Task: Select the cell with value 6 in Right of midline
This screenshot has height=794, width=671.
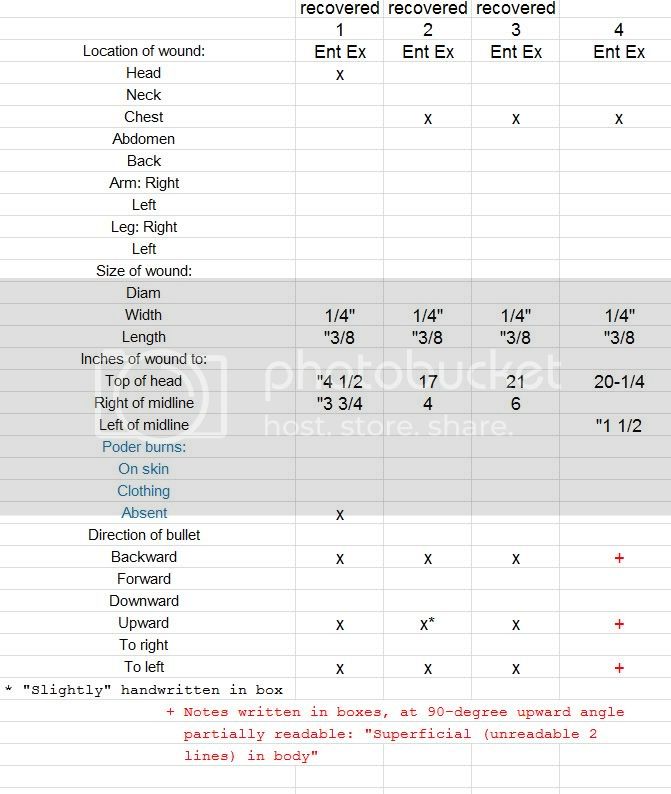Action: pyautogui.click(x=516, y=403)
